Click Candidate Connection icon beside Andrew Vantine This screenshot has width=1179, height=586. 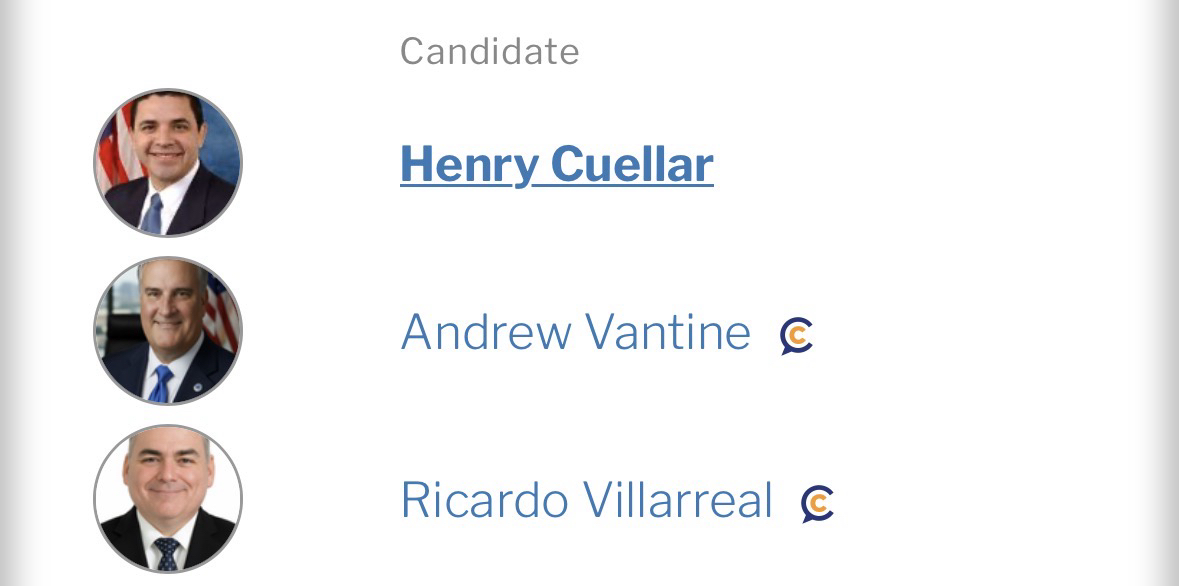tap(796, 336)
